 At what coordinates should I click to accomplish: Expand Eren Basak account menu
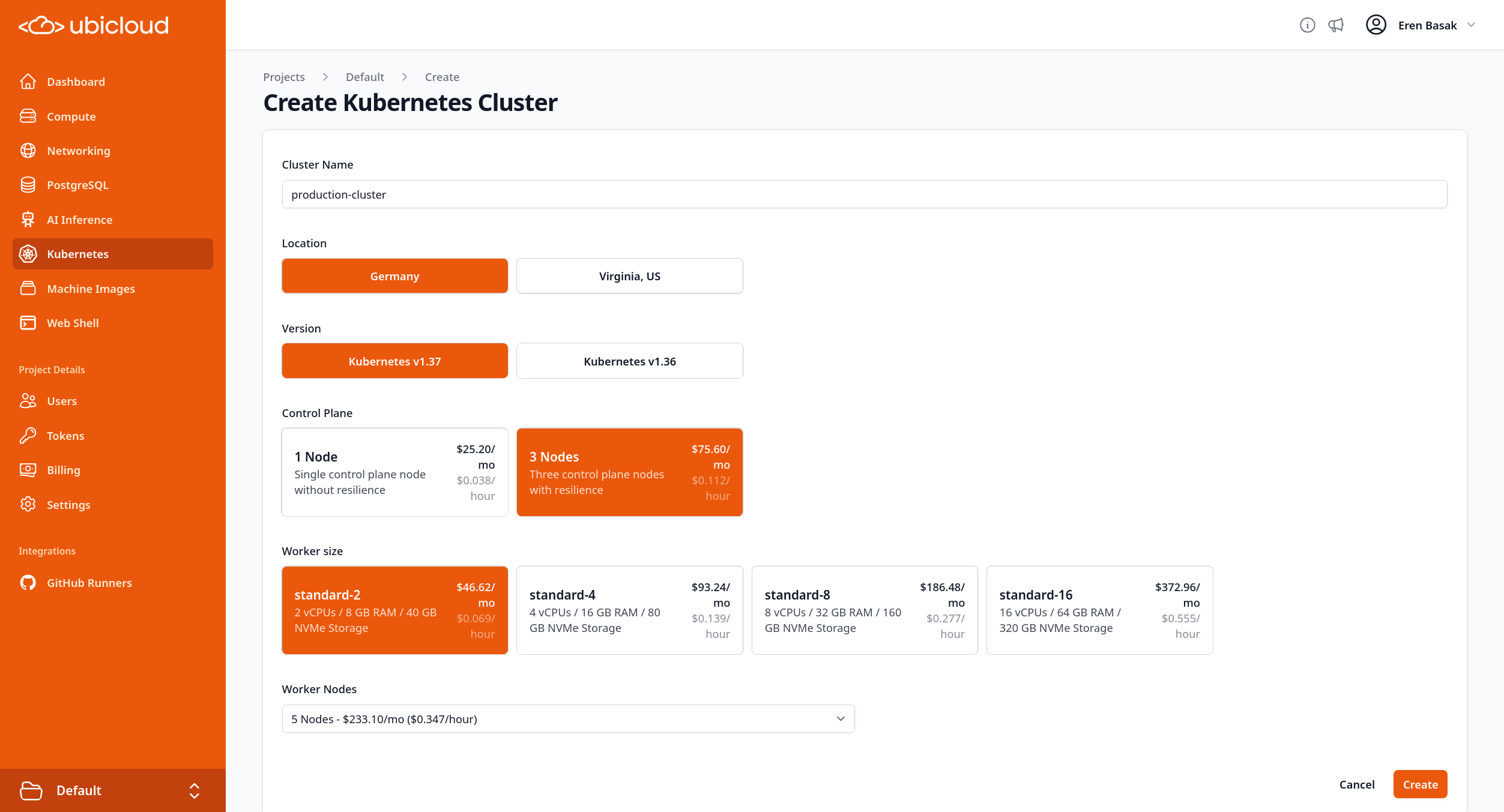[1421, 25]
